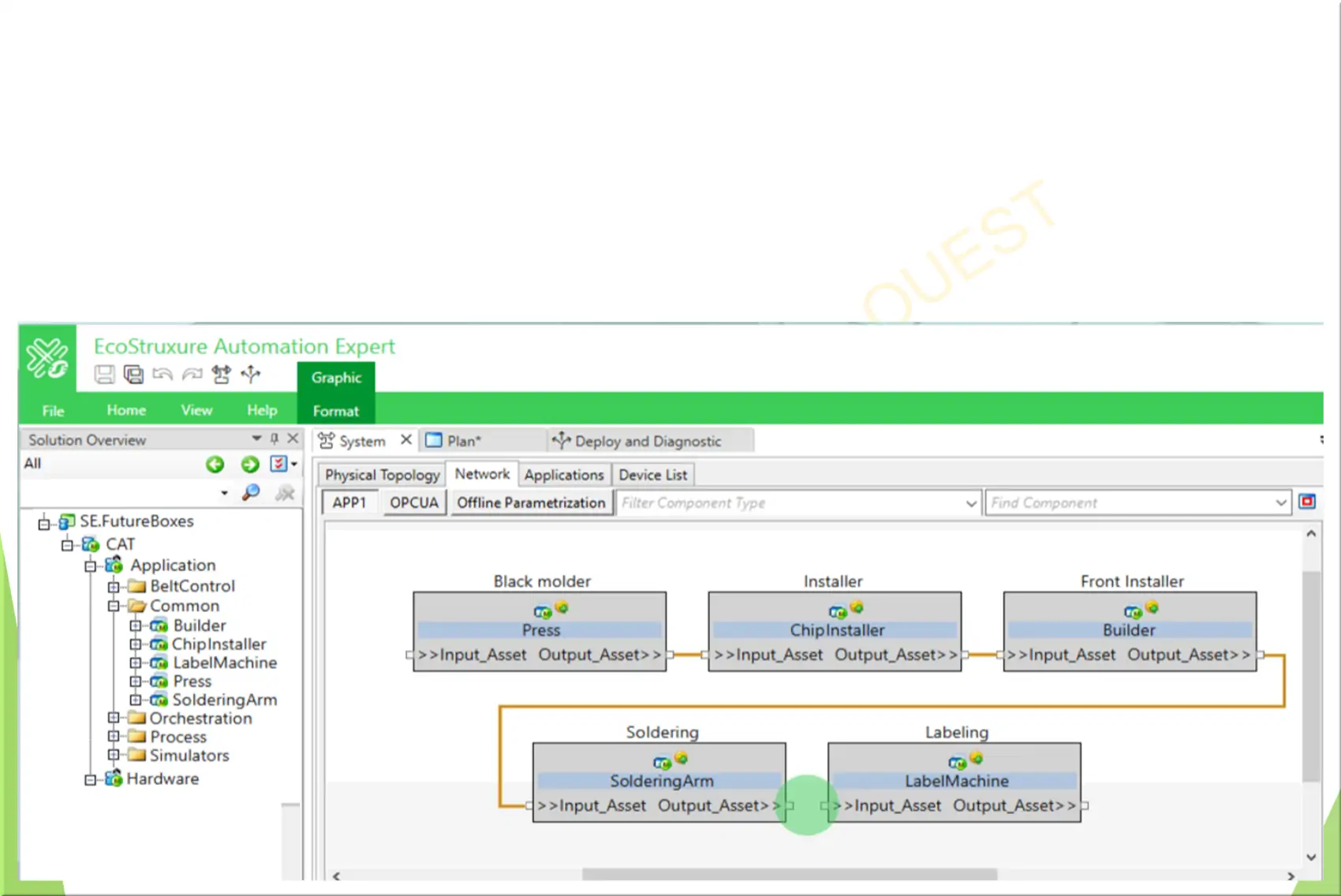Click the ChipInstaller block type icon

pos(838,611)
